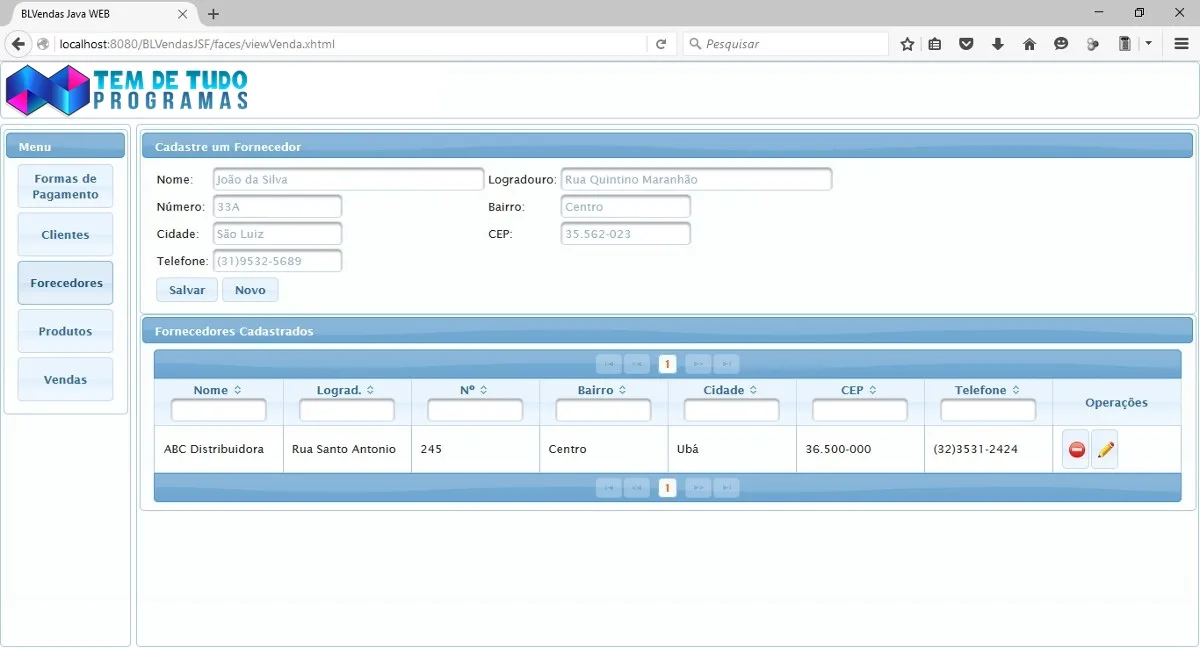The width and height of the screenshot is (1200, 648).
Task: Click the Nome input field
Action: pos(348,180)
